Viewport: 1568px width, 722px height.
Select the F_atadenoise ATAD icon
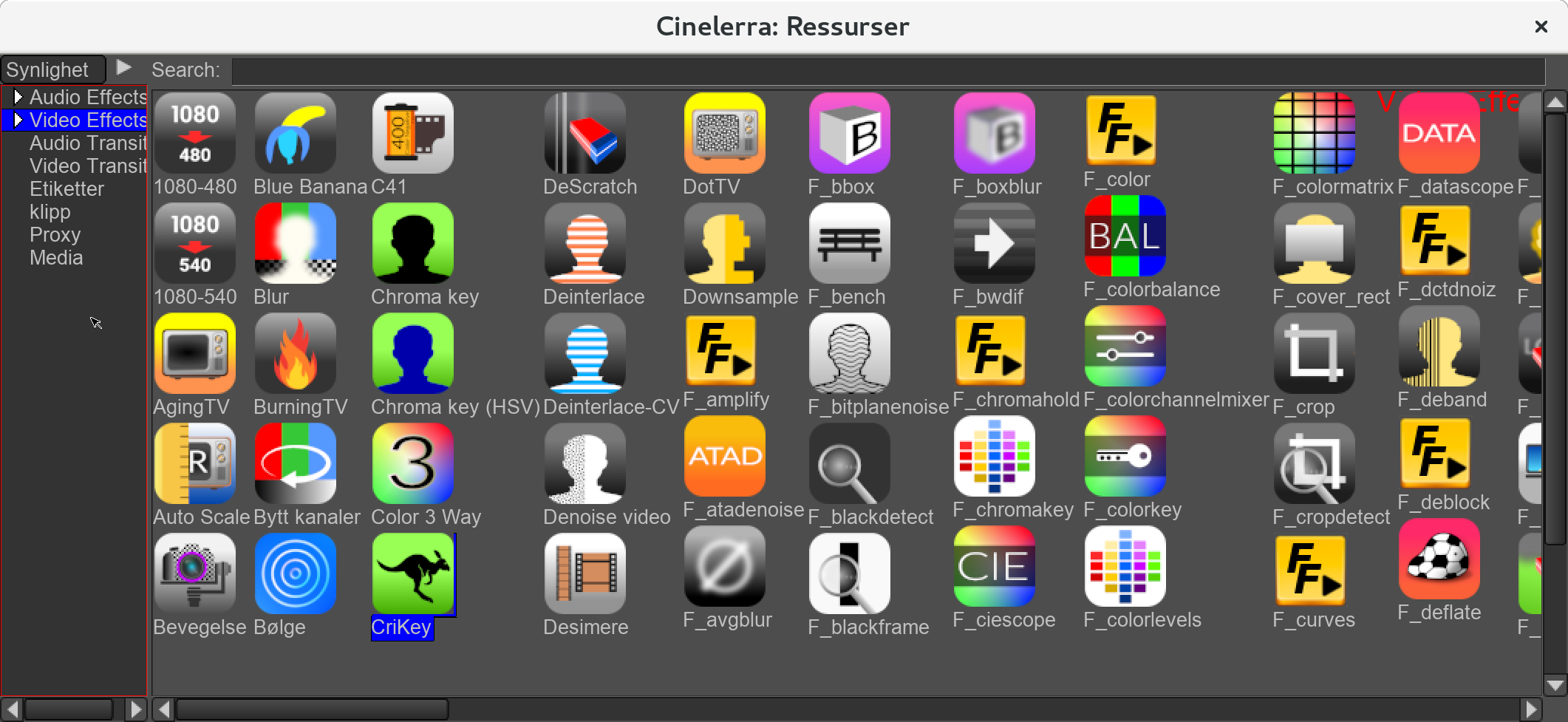click(724, 456)
